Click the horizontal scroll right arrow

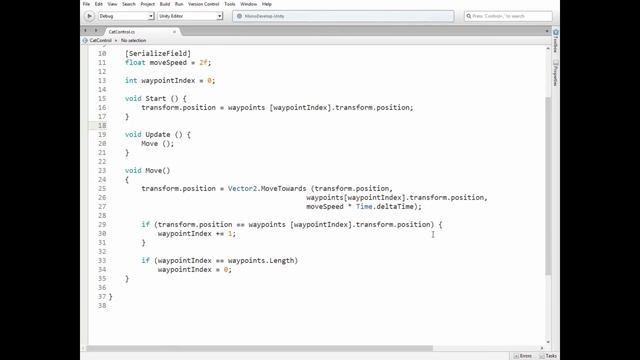(542, 348)
